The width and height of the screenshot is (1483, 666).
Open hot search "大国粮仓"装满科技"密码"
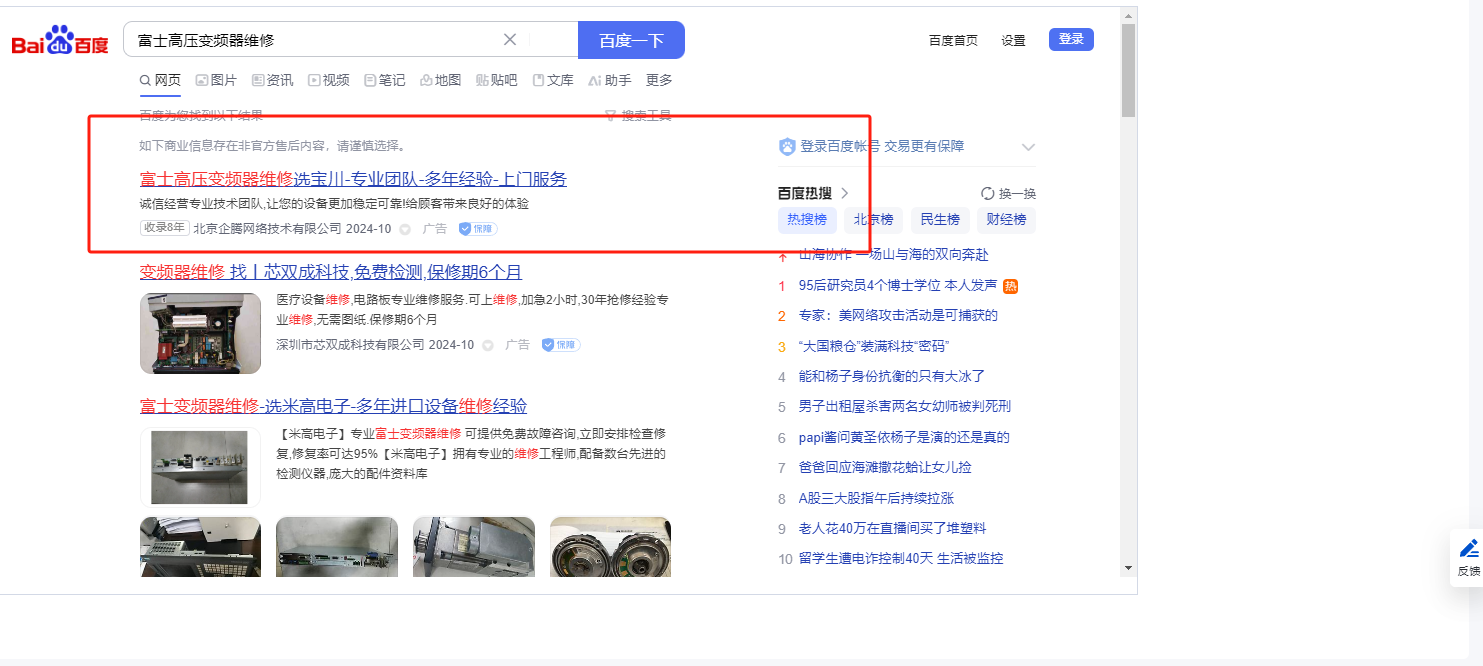point(873,347)
